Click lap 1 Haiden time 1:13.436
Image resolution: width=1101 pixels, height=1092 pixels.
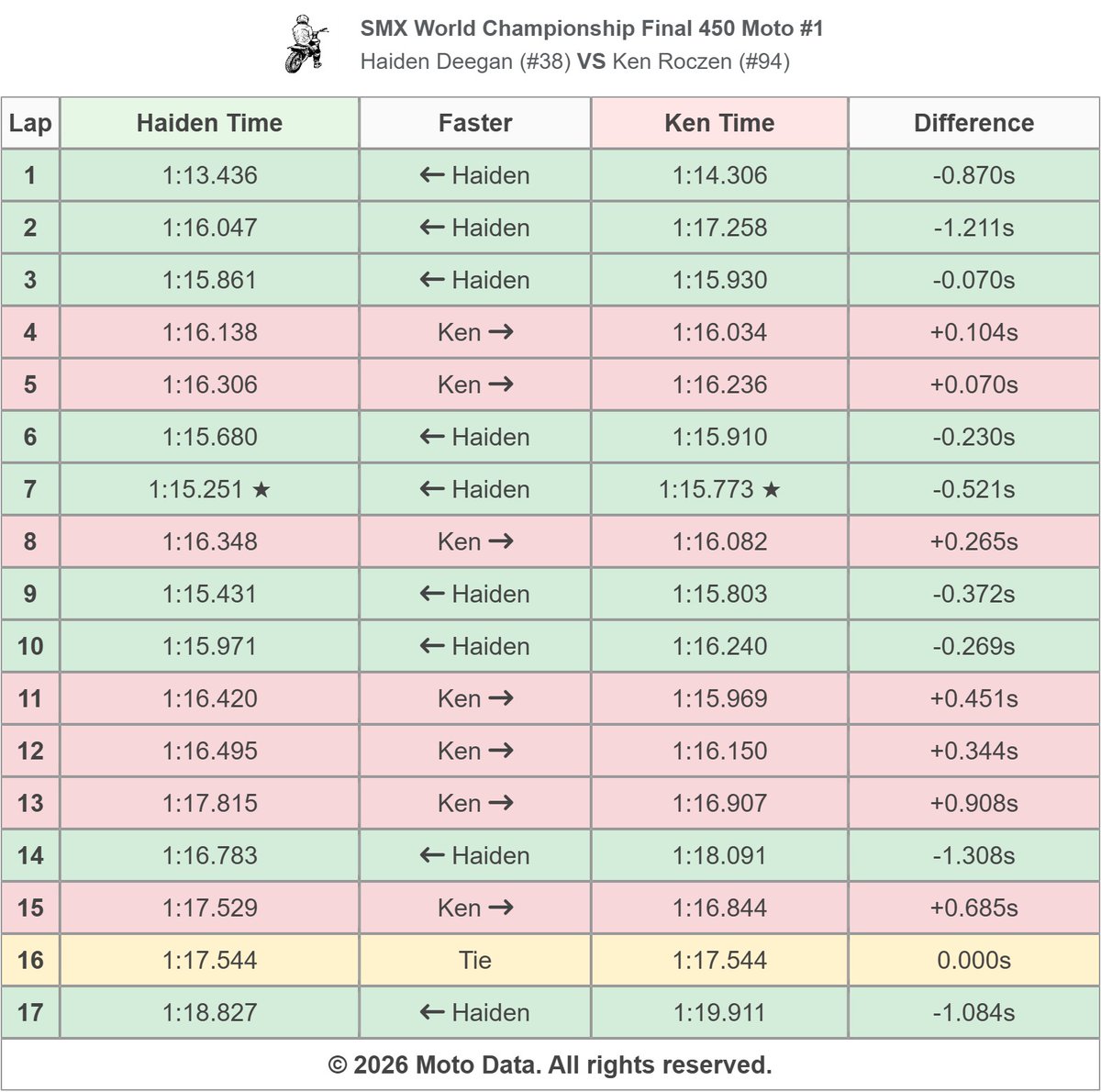tap(209, 175)
